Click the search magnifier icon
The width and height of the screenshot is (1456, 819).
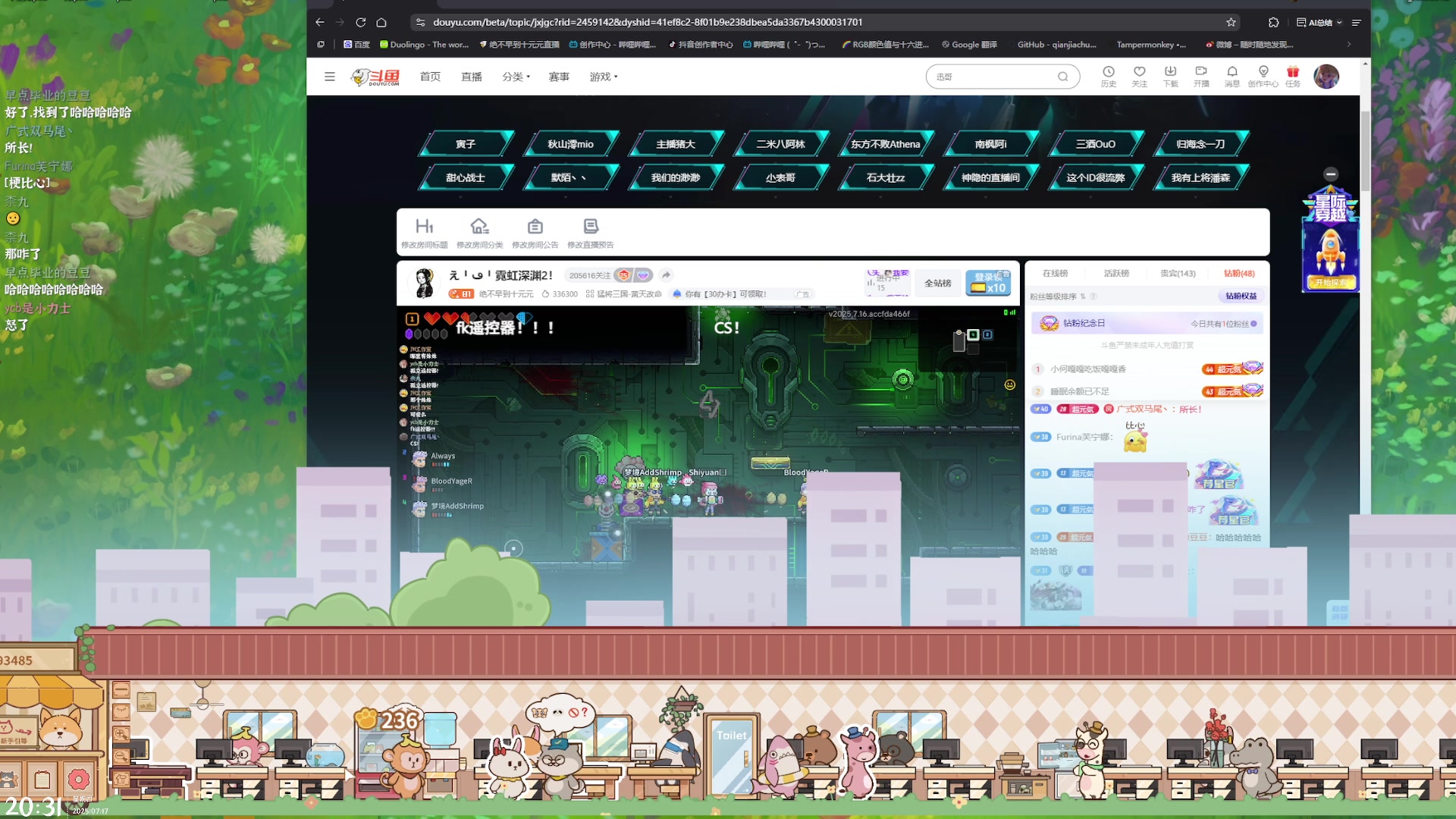pyautogui.click(x=1062, y=77)
